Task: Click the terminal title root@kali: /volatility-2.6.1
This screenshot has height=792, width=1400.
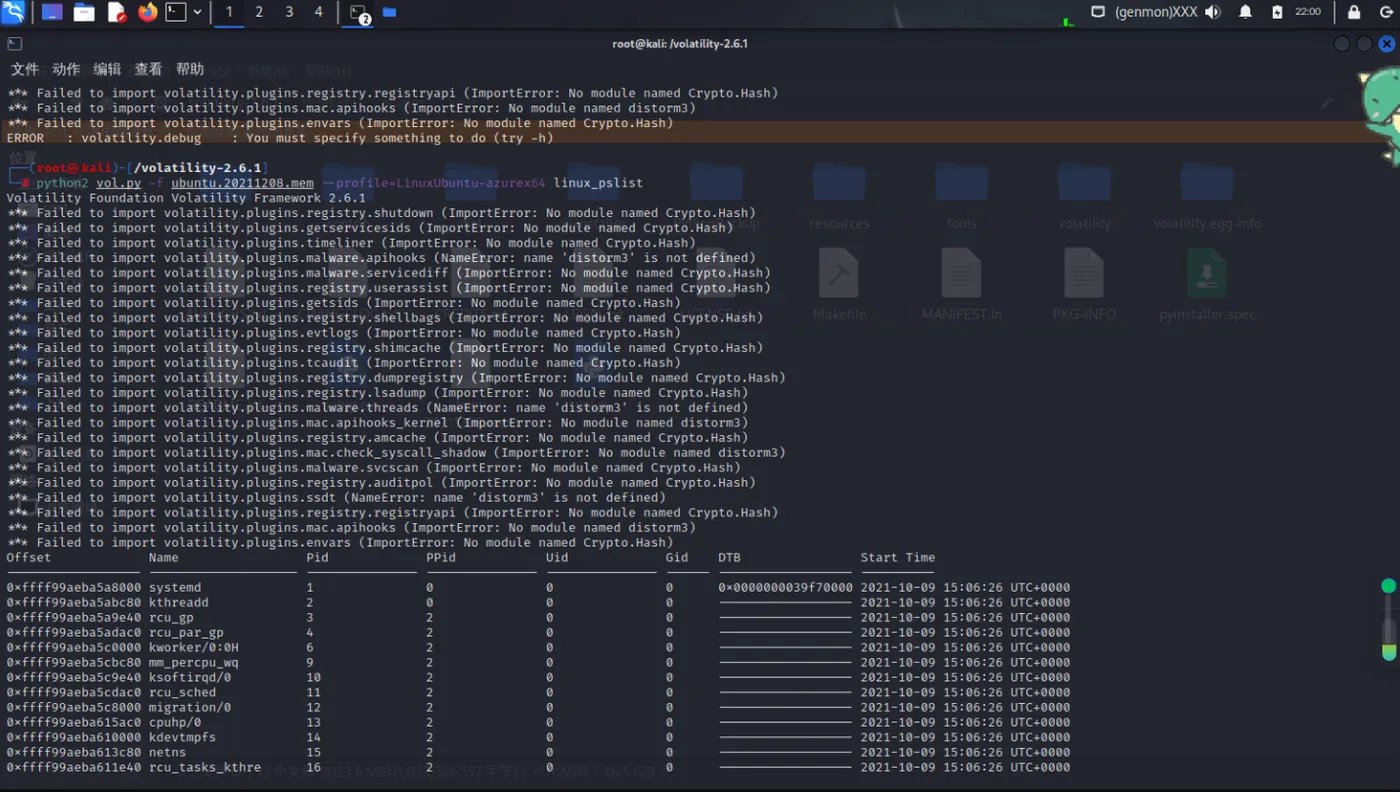Action: point(680,44)
